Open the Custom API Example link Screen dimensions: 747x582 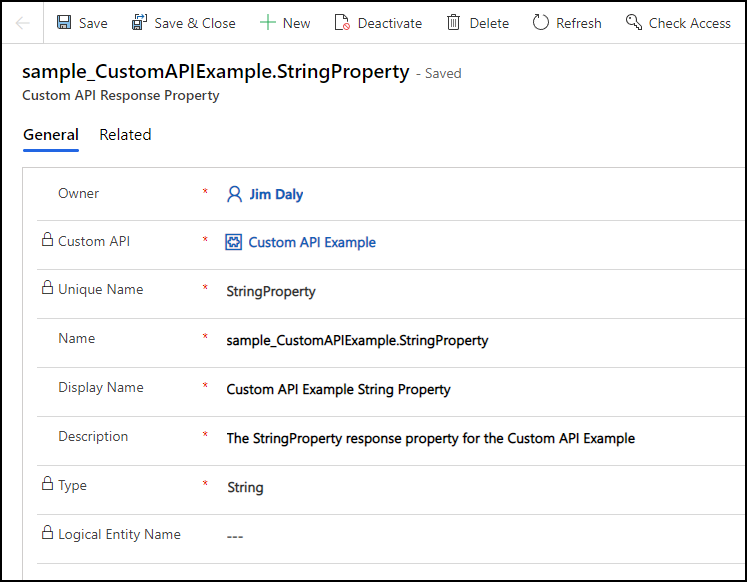pyautogui.click(x=312, y=242)
